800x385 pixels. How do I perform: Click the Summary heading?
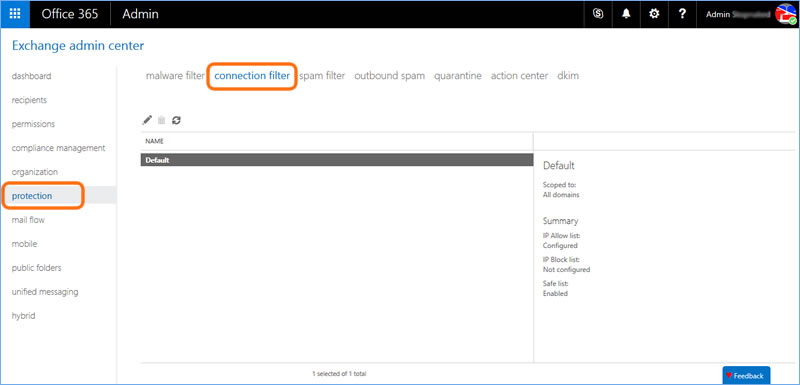tap(560, 221)
